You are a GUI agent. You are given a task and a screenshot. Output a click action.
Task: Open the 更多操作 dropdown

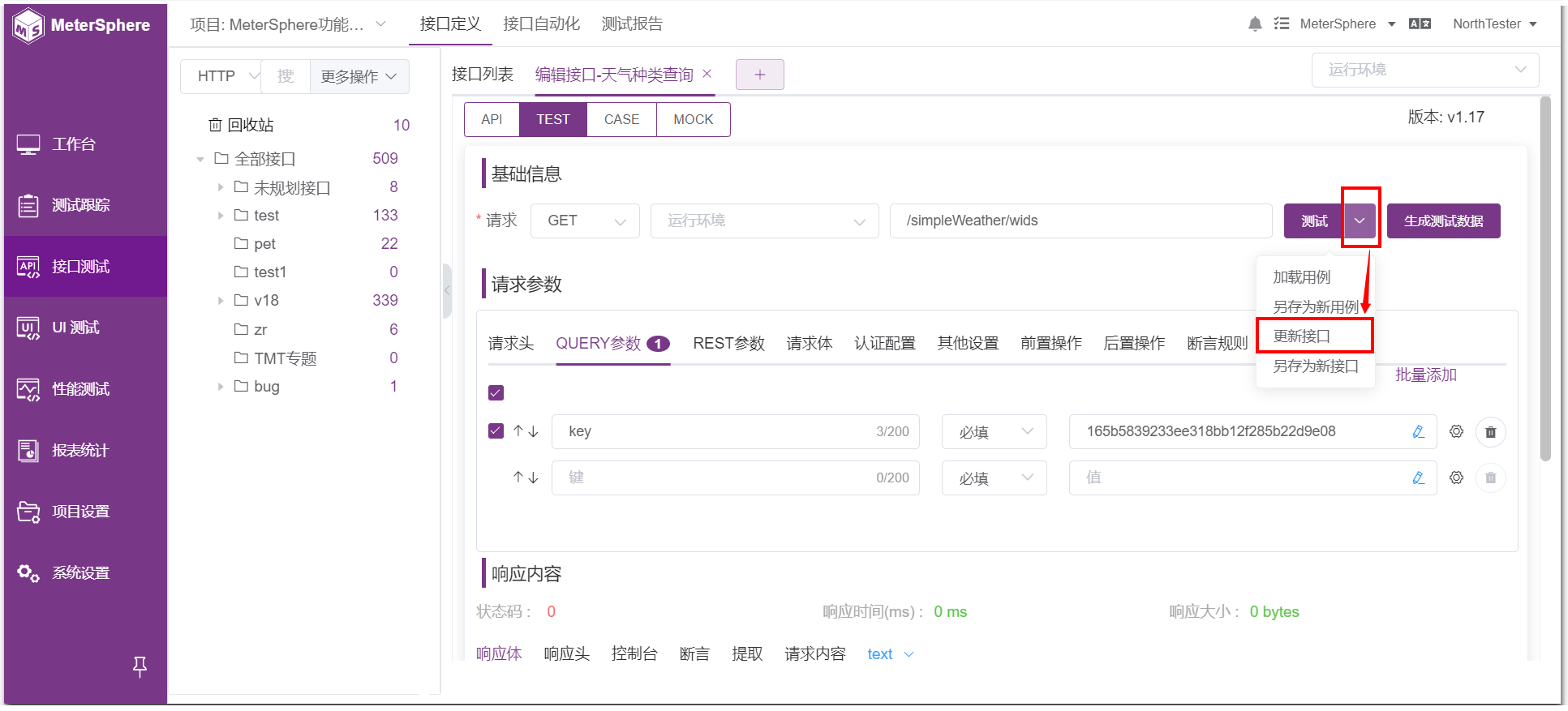coord(359,76)
